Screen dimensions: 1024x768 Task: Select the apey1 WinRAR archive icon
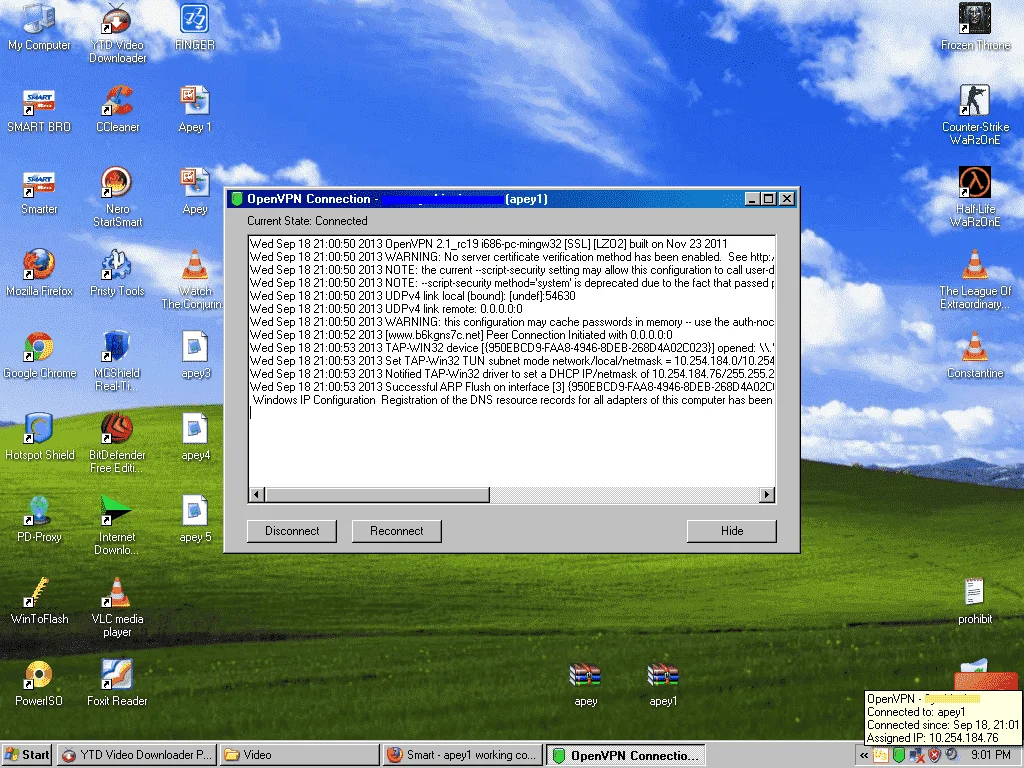coord(663,684)
